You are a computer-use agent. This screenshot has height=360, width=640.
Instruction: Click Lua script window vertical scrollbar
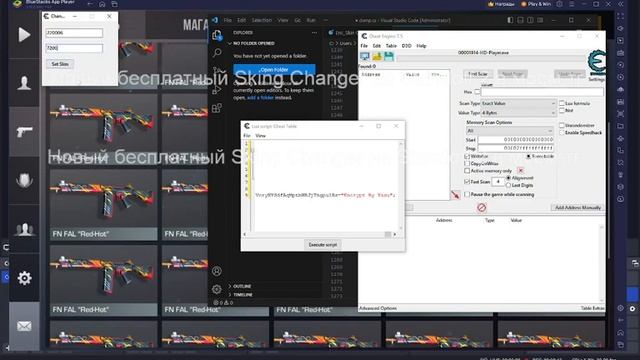[400, 186]
